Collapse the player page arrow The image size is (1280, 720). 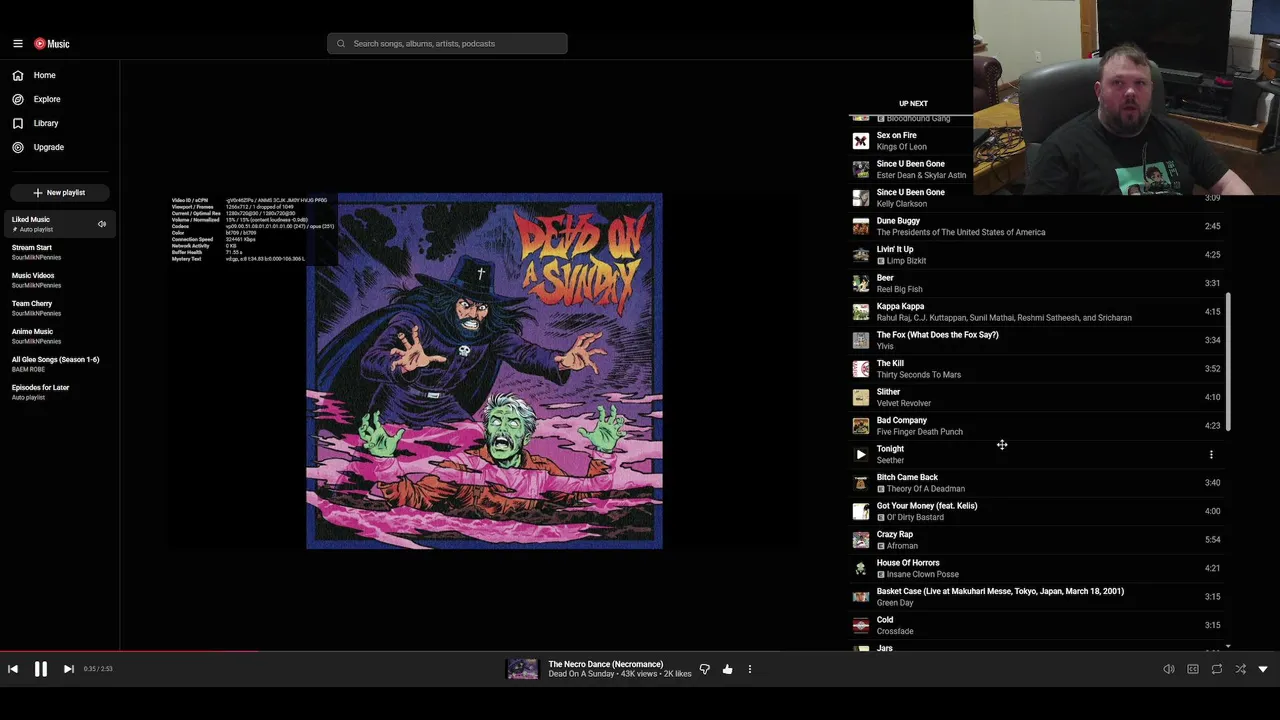(1263, 669)
